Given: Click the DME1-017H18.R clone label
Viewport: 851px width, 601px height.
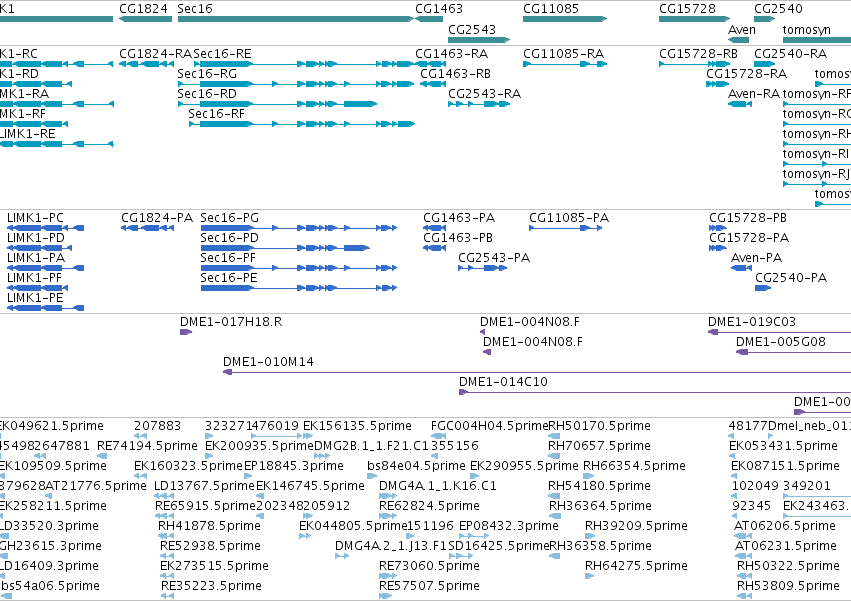Looking at the screenshot, I should pos(231,322).
